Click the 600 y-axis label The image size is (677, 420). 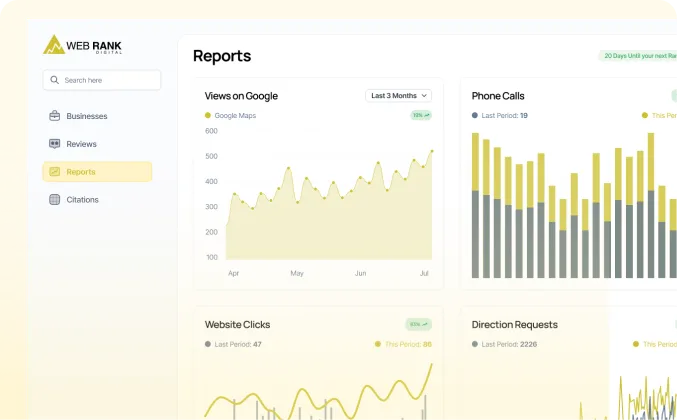[211, 131]
